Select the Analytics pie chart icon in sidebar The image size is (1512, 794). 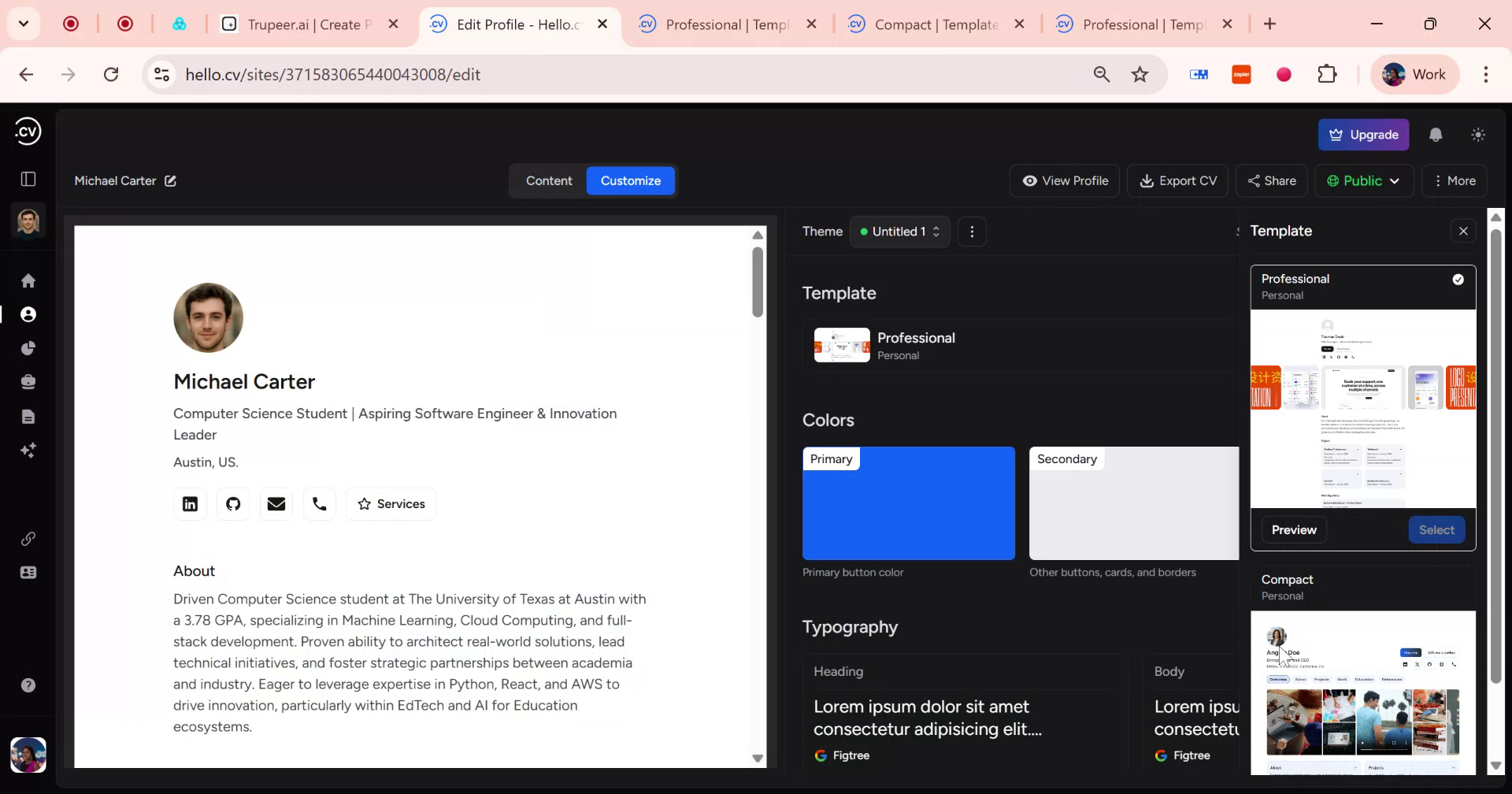click(28, 347)
